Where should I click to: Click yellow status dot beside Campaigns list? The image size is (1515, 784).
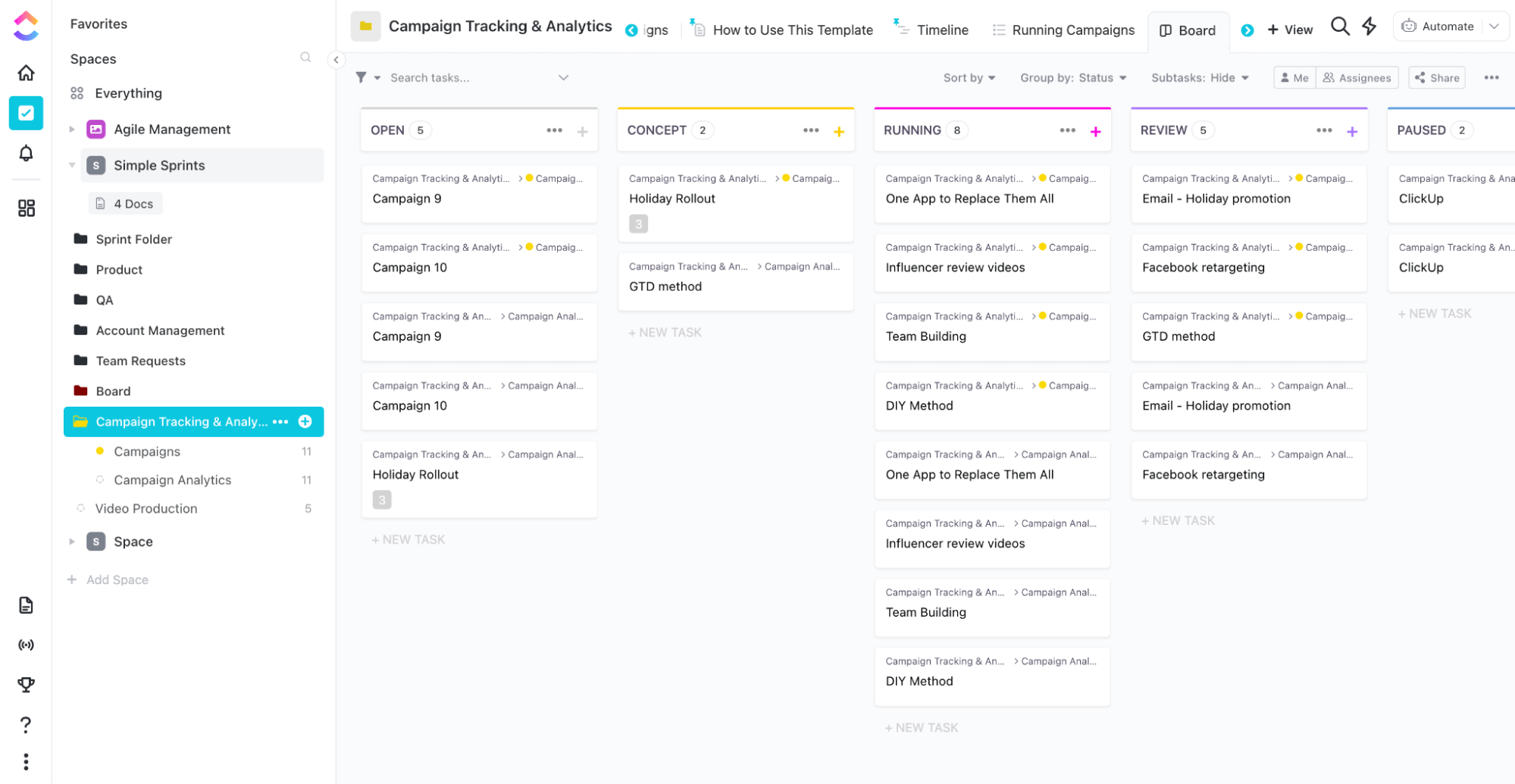(x=100, y=451)
